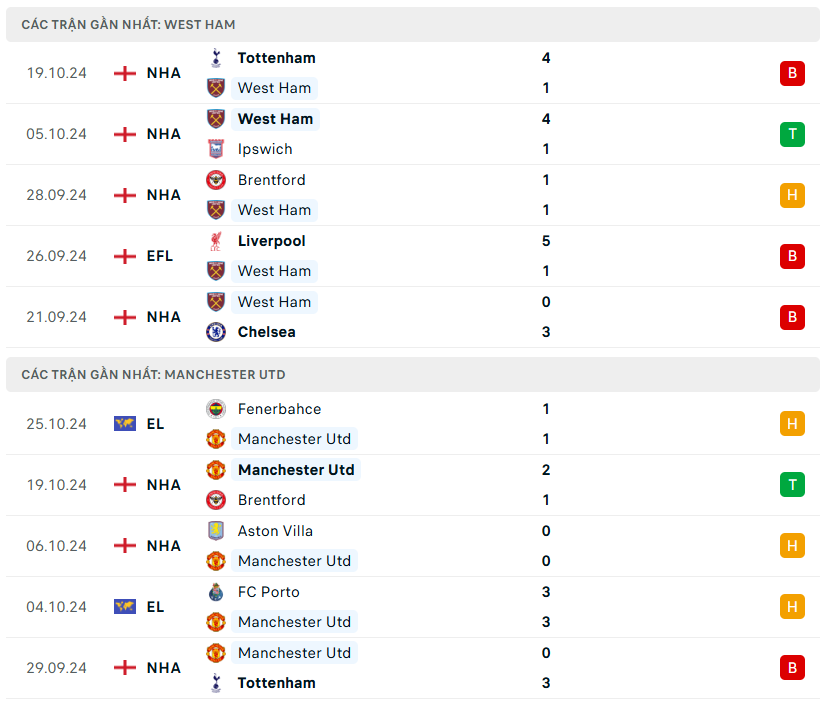
Task: Click the red B badge for Liverpool match
Action: pos(792,256)
